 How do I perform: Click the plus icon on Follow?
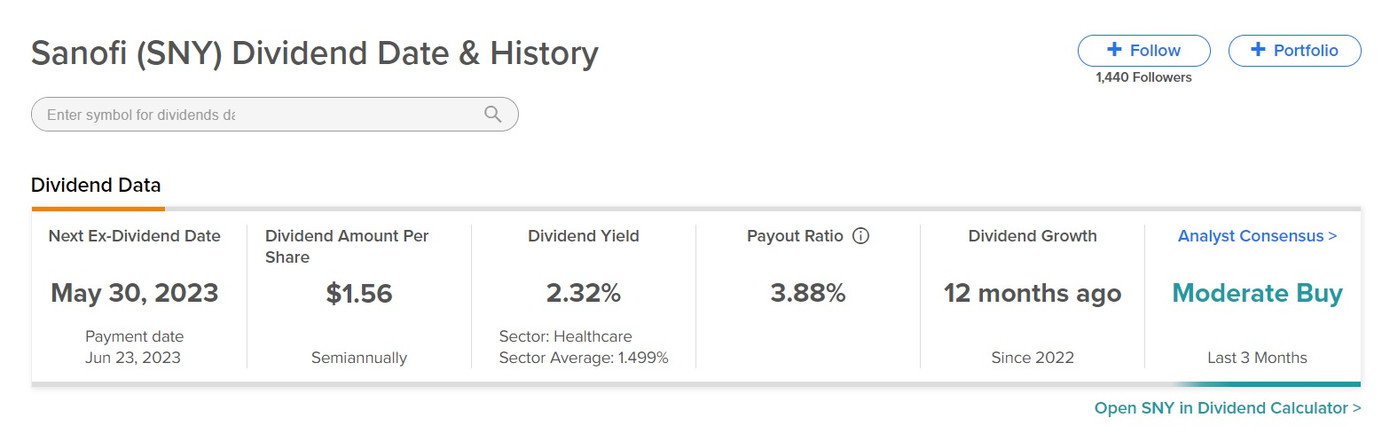pyautogui.click(x=1114, y=50)
